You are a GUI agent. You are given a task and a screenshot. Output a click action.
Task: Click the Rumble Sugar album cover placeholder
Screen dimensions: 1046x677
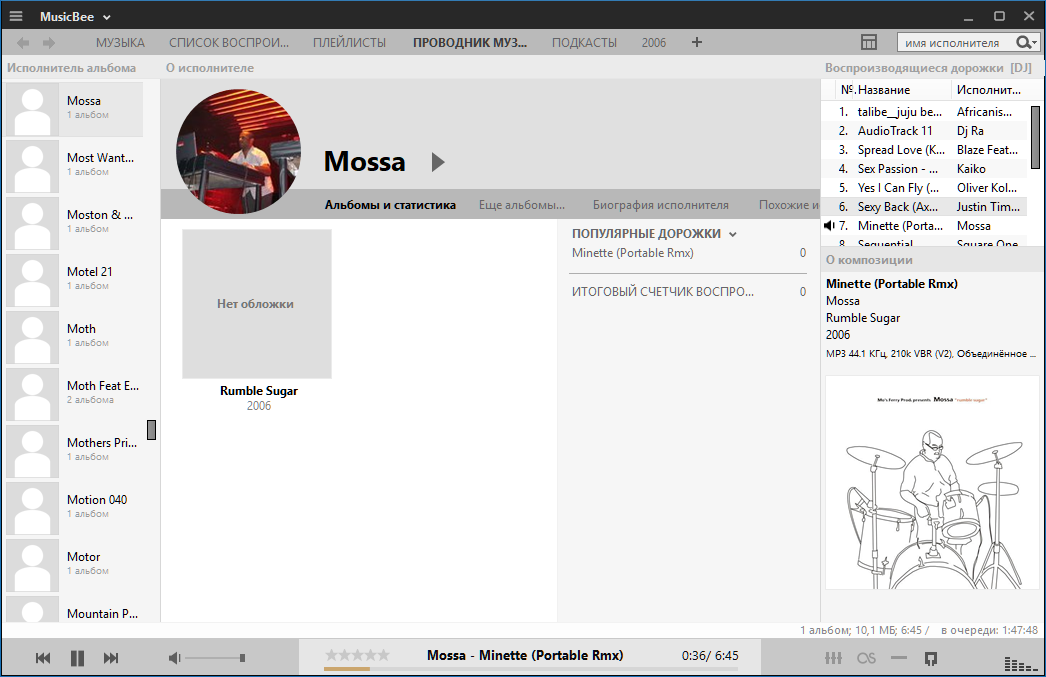(257, 304)
